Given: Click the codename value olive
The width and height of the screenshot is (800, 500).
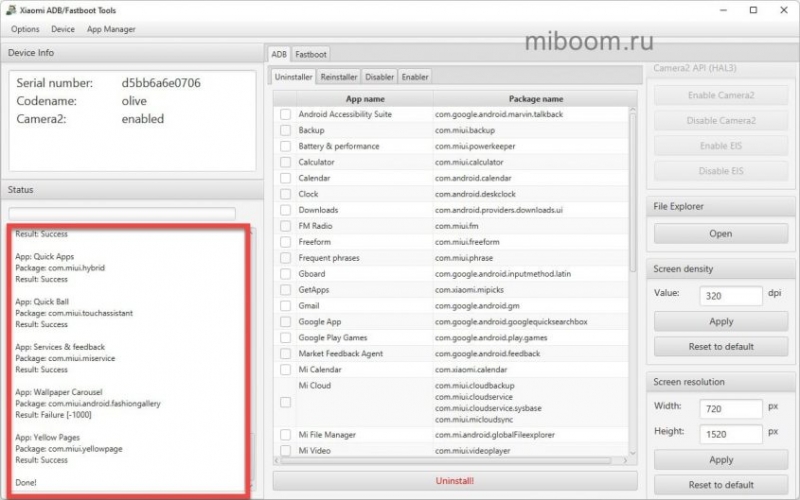Looking at the screenshot, I should coord(134,101).
